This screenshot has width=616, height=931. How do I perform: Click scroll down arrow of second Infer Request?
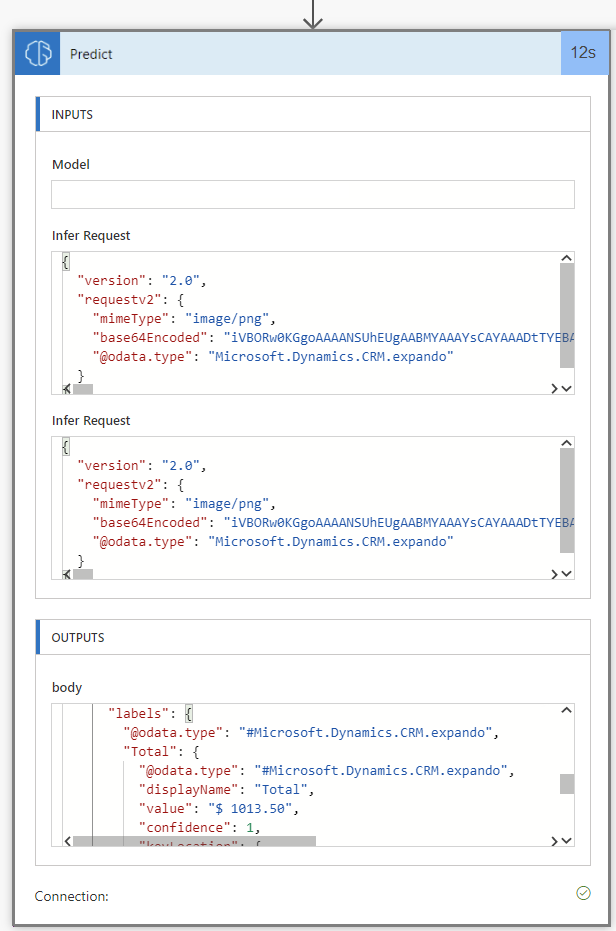click(567, 574)
